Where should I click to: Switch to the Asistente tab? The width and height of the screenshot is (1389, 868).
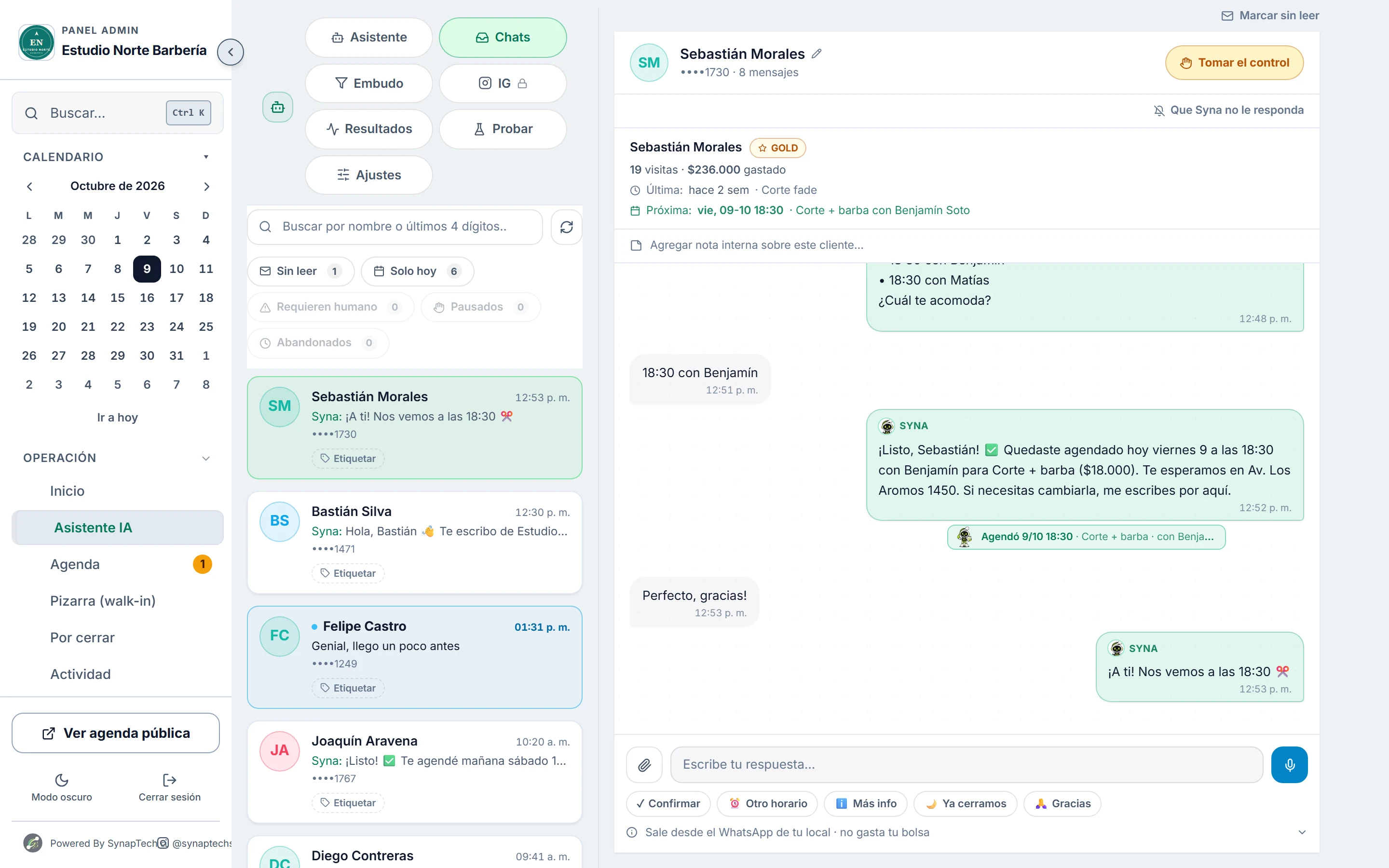point(369,37)
